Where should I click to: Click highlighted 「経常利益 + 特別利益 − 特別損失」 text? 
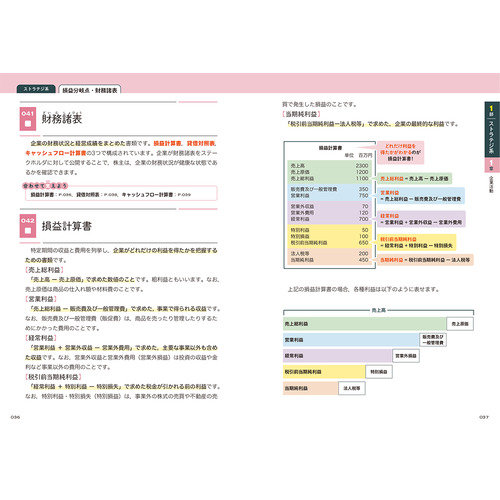tap(77, 387)
